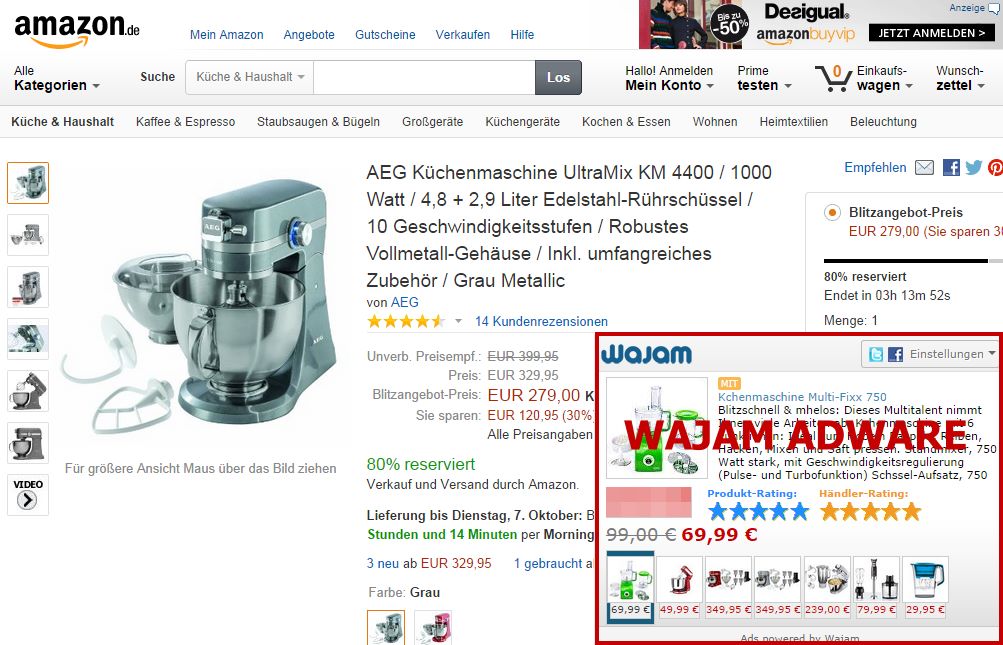The width and height of the screenshot is (1003, 645).
Task: Open the Kaffee & Espresso category tab
Action: [186, 122]
